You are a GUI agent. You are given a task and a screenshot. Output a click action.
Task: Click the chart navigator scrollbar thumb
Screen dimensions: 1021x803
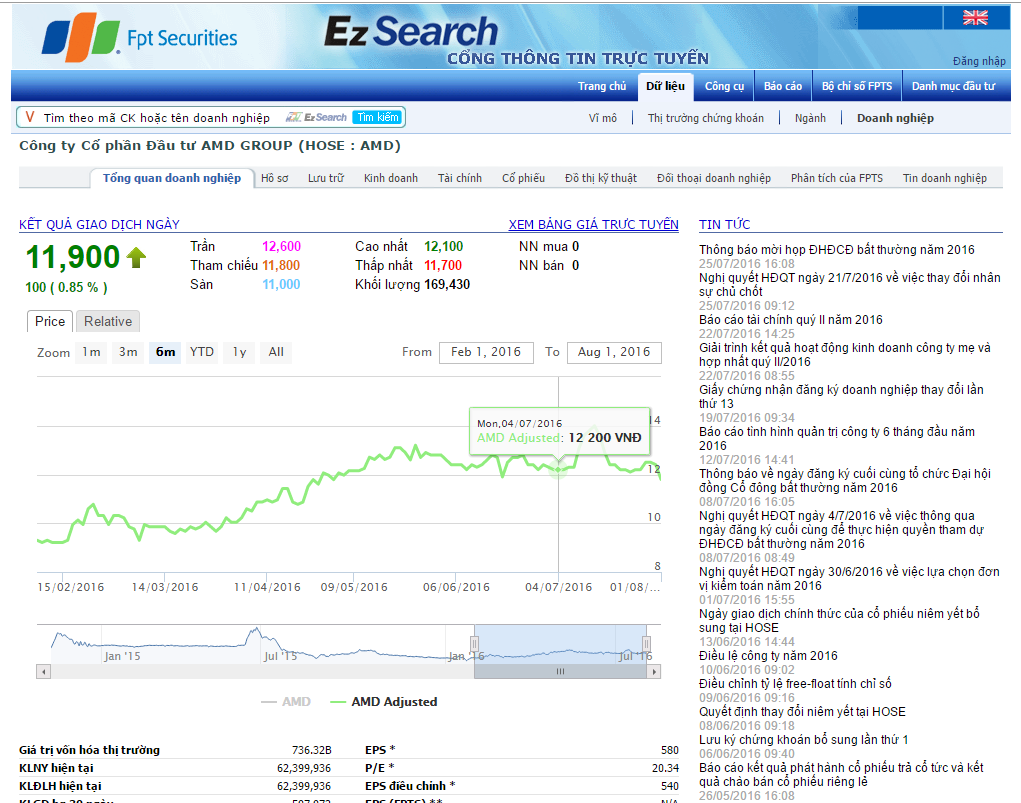561,671
